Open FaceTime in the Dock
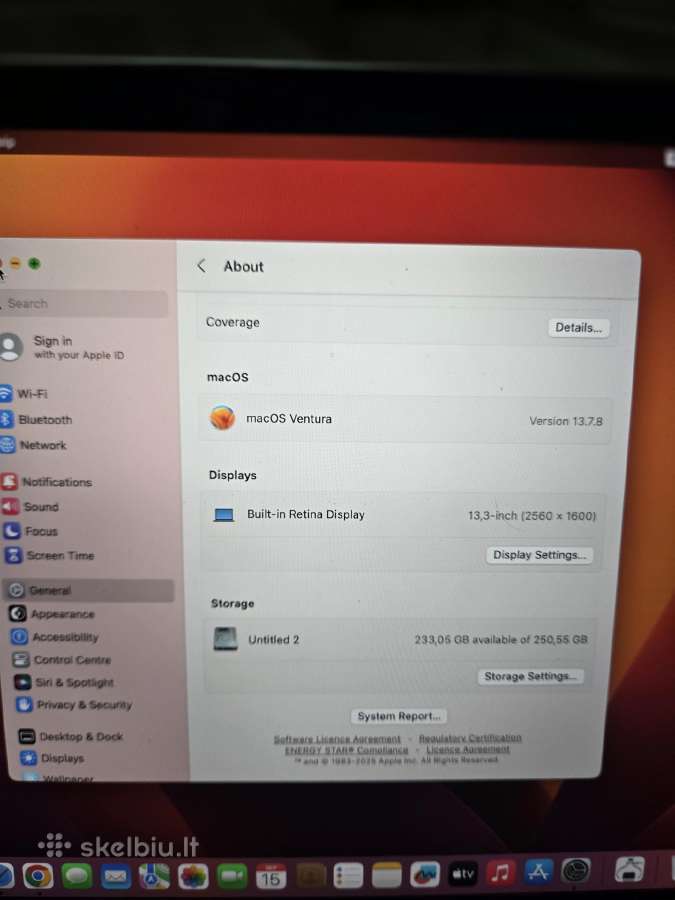Screen dimensions: 675x900 [x=232, y=876]
